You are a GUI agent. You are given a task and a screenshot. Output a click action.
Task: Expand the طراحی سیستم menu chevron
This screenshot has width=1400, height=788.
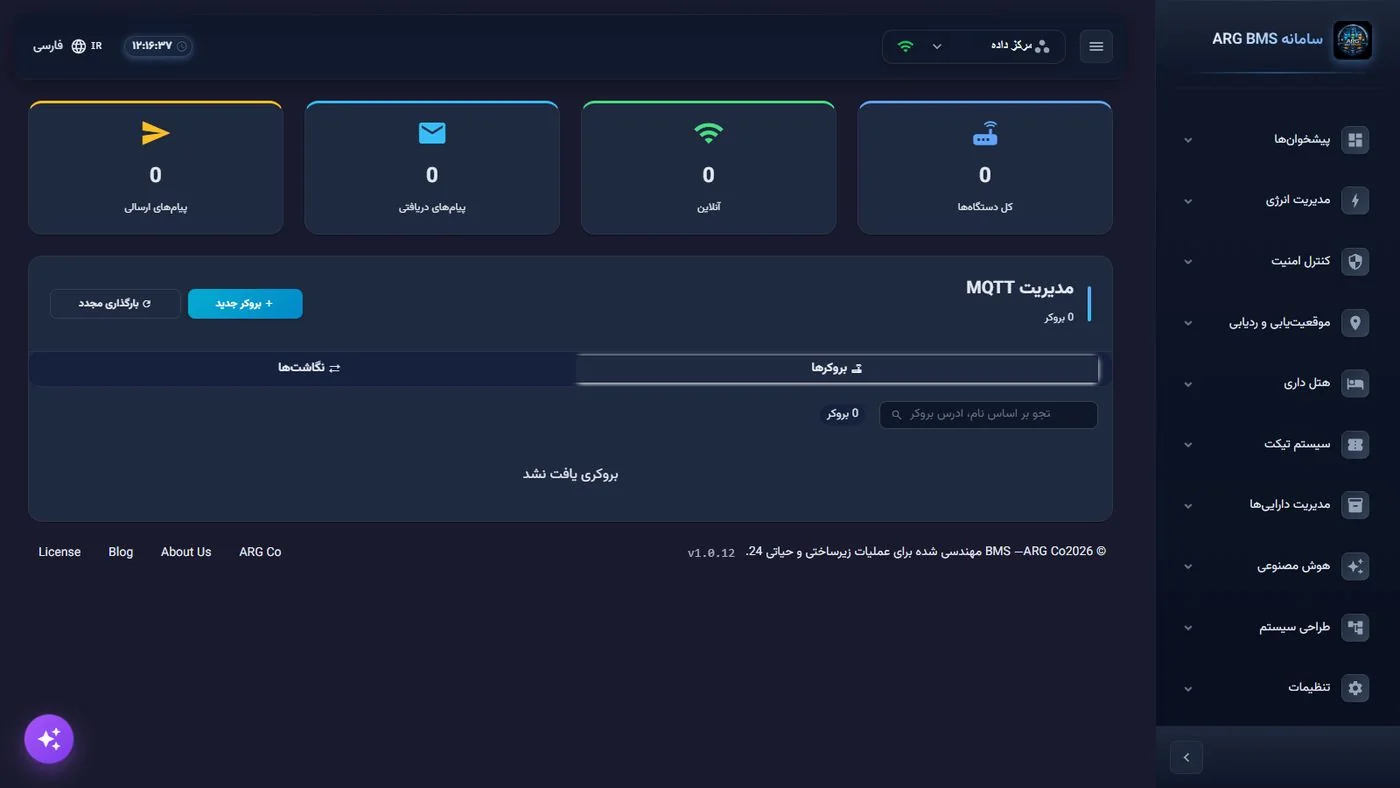pyautogui.click(x=1188, y=628)
